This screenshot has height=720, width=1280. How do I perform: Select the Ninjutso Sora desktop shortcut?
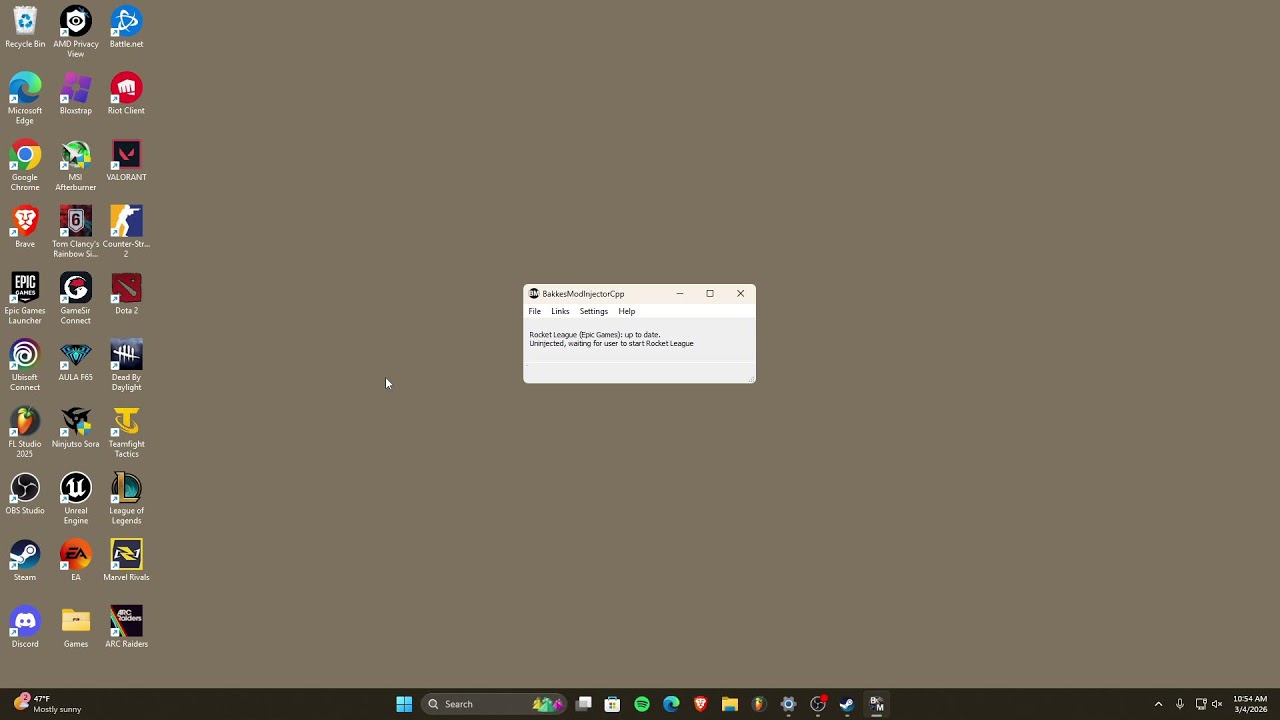tap(76, 427)
